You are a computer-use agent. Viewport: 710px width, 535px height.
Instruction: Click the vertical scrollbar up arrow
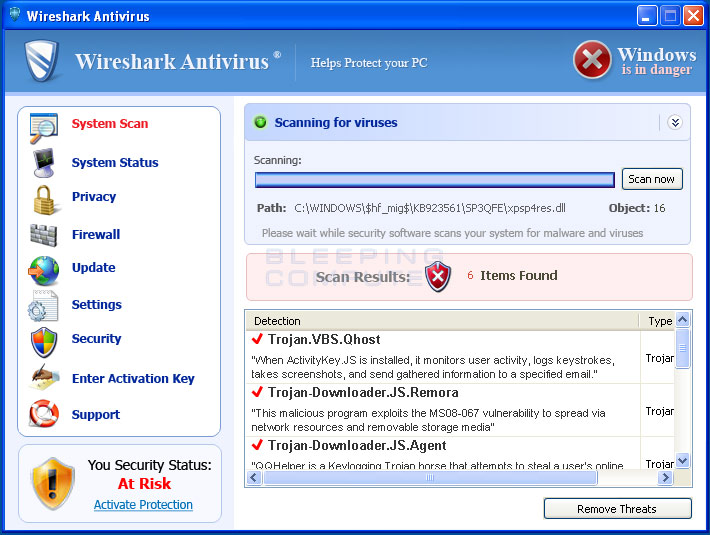682,320
